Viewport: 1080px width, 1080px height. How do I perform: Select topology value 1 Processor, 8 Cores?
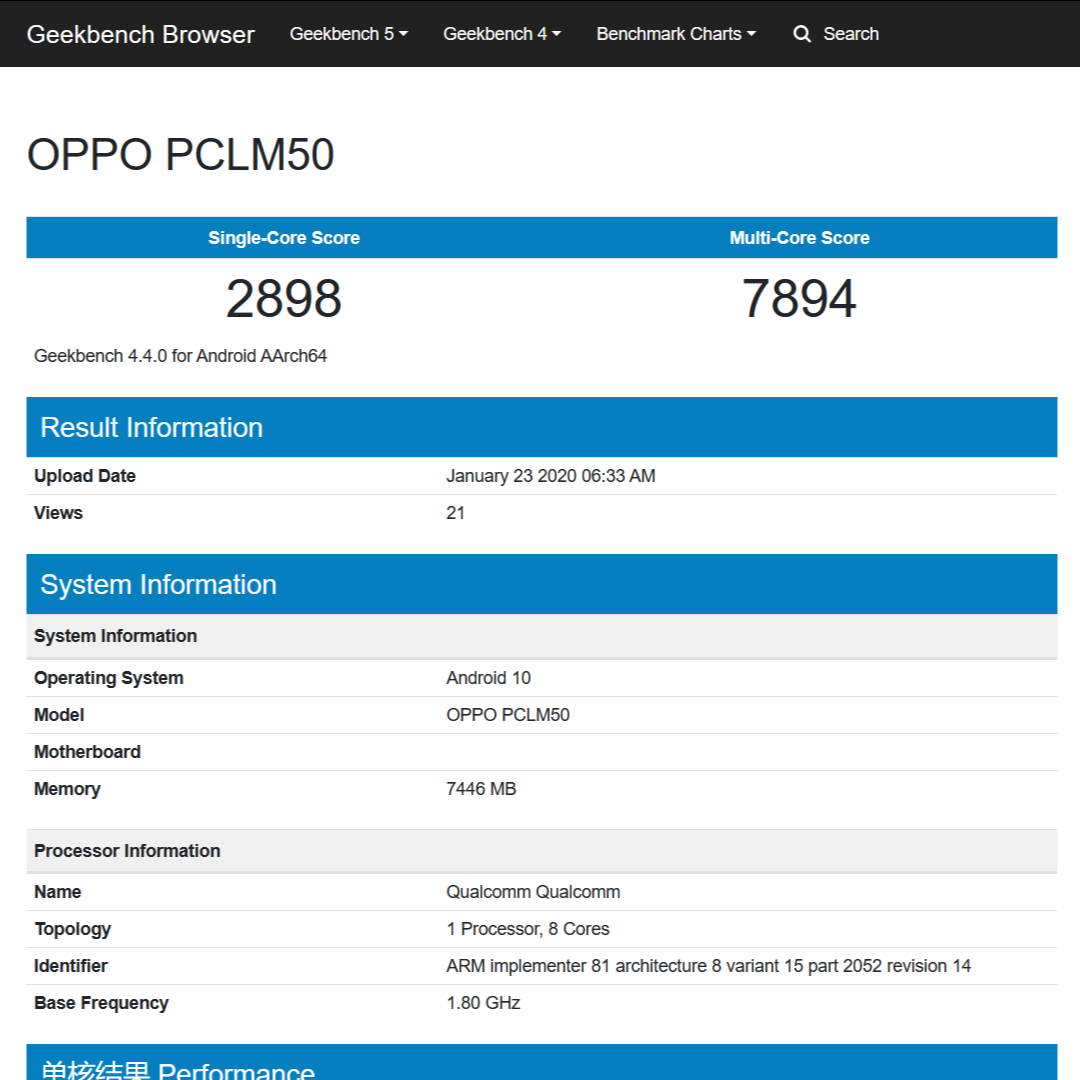point(528,929)
